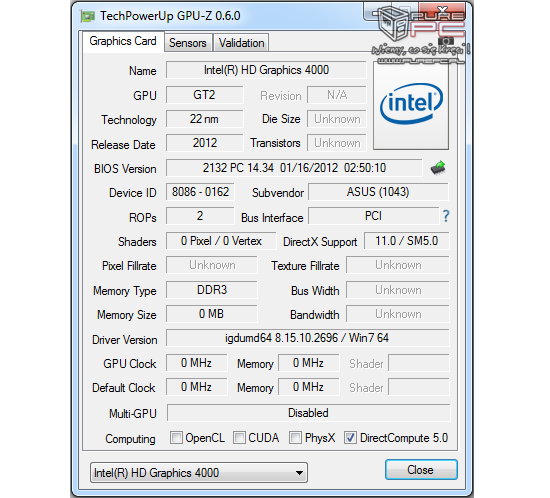Click the Subvendor field ASUS (1043)
Screen dimensions: 550x498
(x=378, y=192)
